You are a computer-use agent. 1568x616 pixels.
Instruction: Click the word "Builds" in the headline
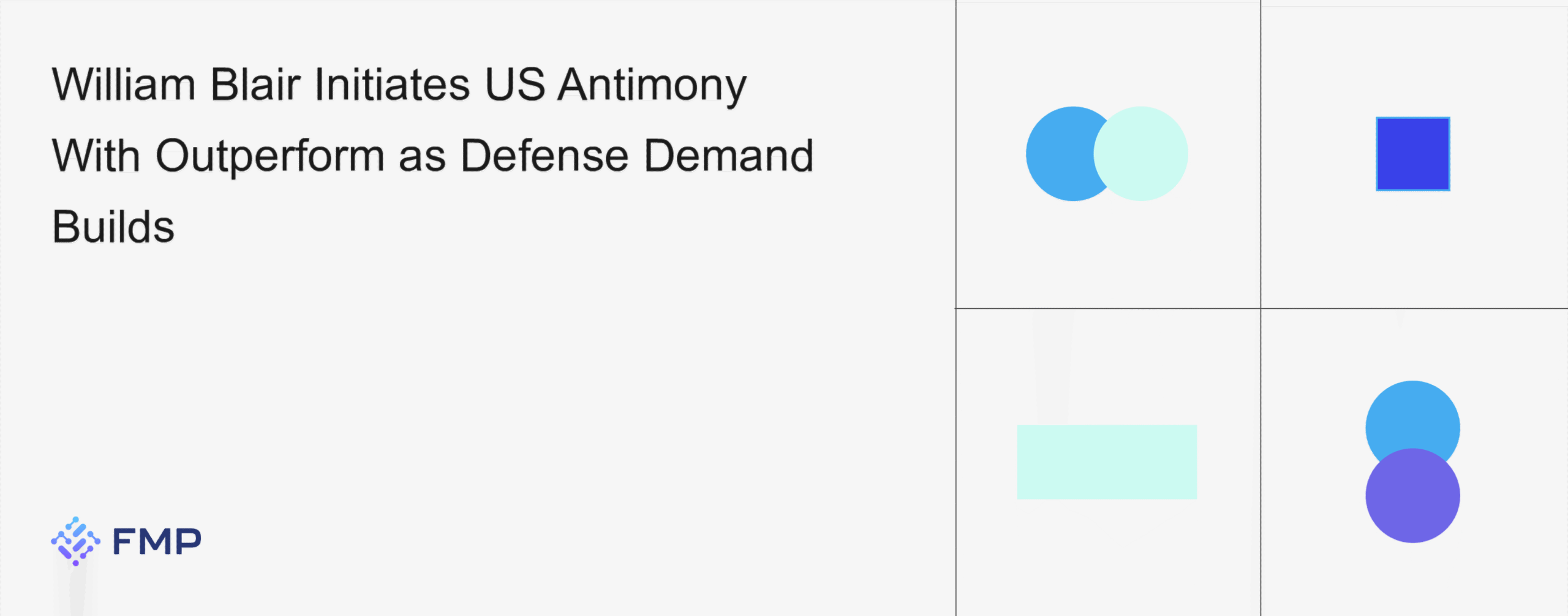pos(113,227)
